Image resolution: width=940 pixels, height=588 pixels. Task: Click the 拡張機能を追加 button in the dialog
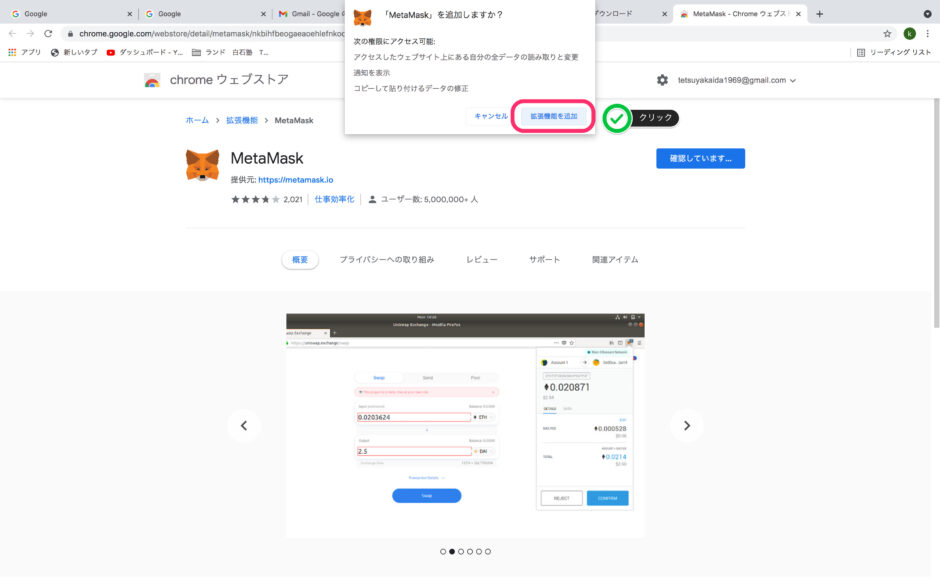[x=553, y=117]
